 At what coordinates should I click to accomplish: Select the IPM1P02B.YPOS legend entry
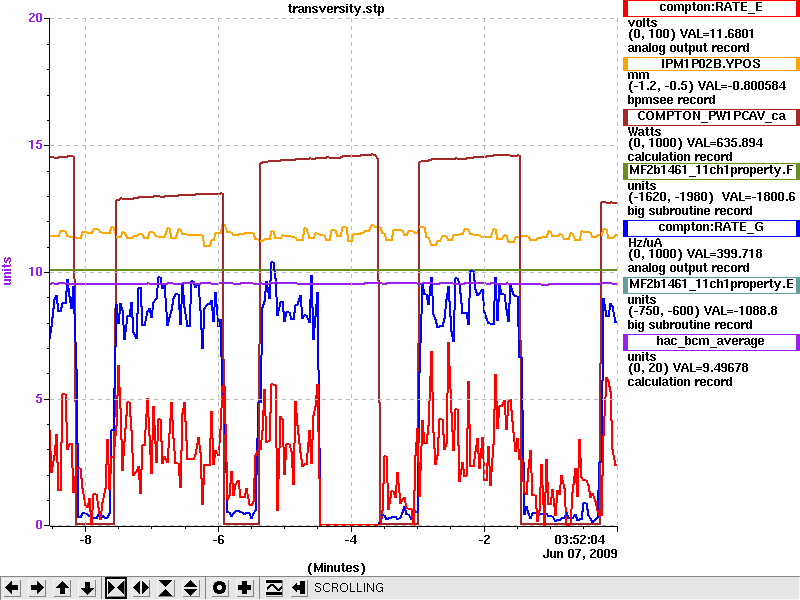711,64
